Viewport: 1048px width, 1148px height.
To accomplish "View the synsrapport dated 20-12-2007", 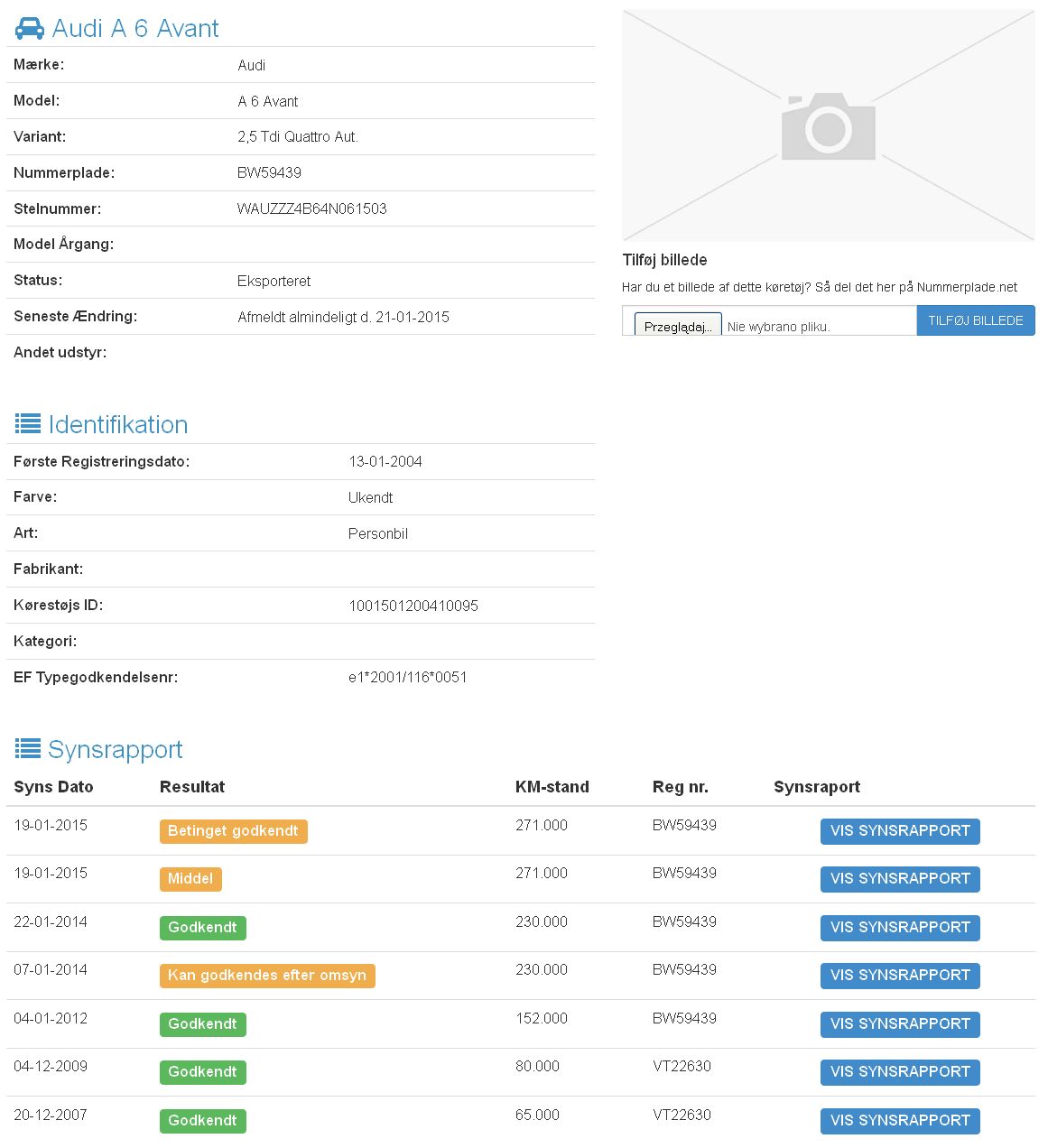I will tap(900, 1121).
